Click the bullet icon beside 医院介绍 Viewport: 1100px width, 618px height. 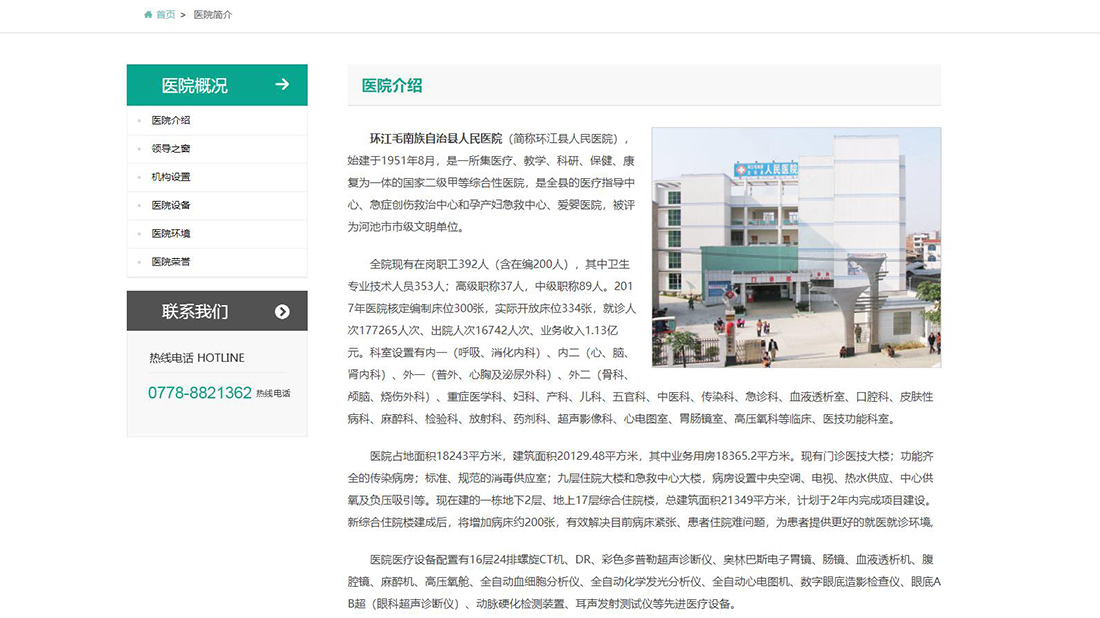pos(139,120)
